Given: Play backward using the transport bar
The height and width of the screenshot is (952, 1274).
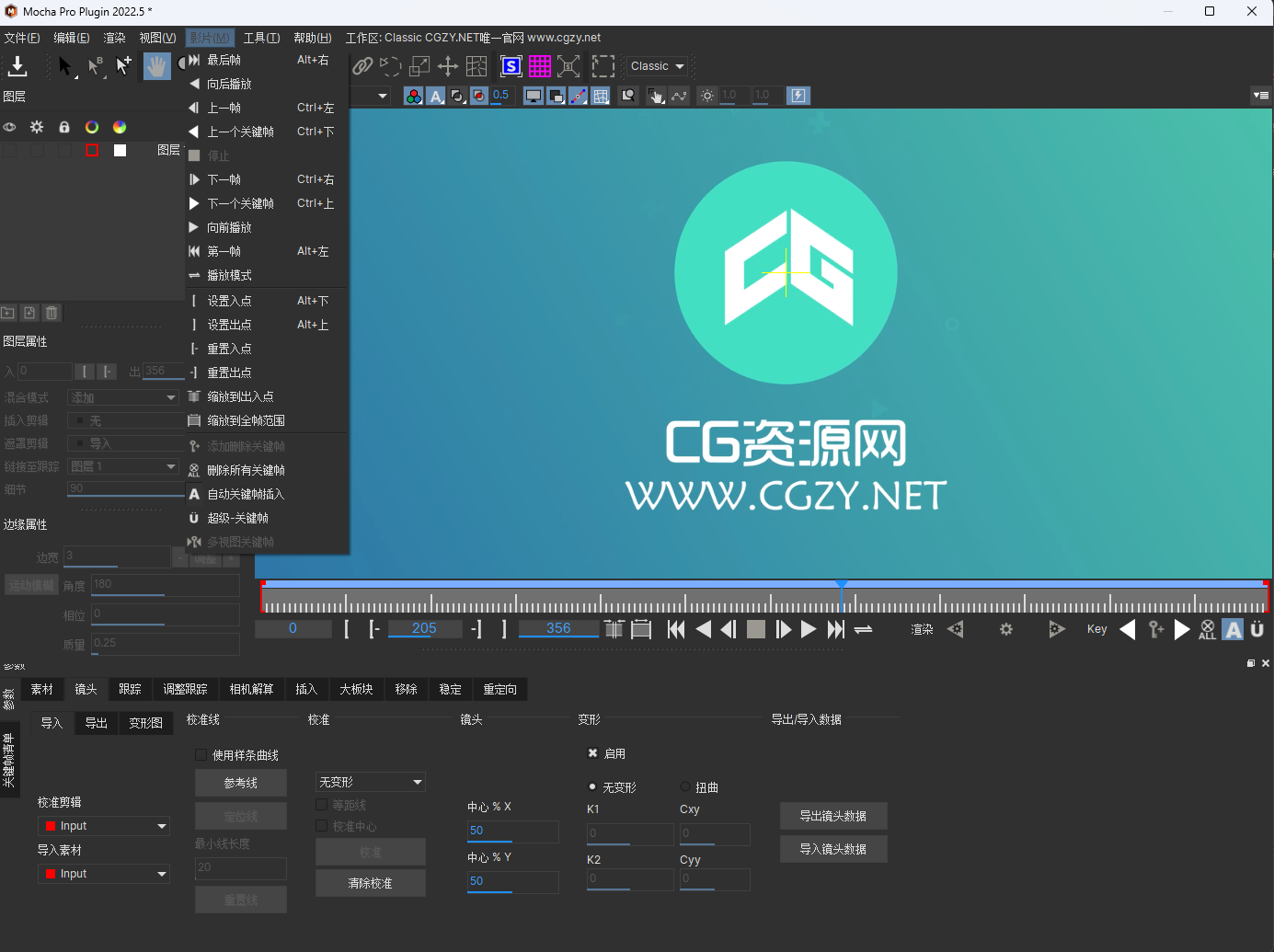Looking at the screenshot, I should 704,629.
